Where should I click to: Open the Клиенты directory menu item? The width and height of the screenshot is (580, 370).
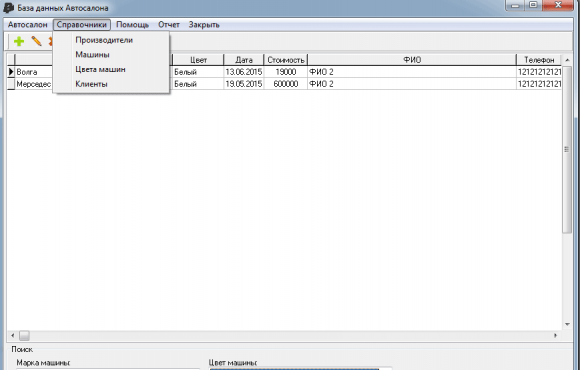[x=91, y=84]
